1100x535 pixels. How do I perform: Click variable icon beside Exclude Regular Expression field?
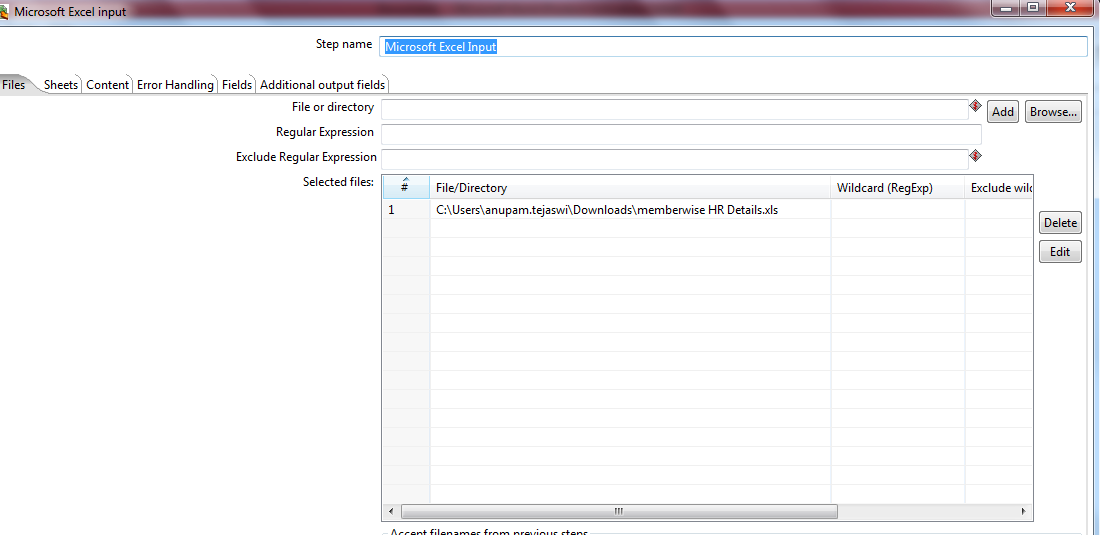pos(975,156)
